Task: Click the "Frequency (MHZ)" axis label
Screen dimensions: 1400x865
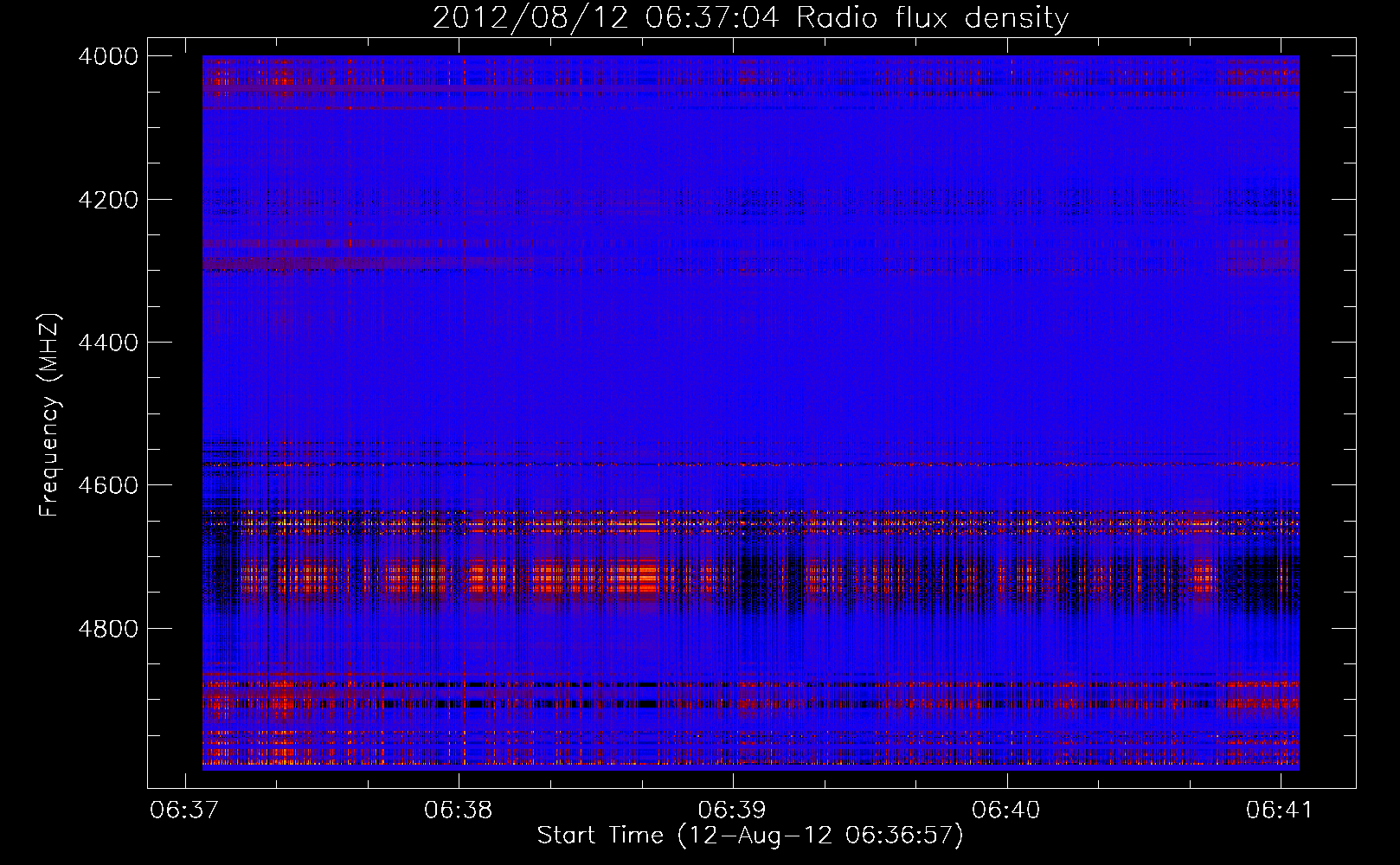Action: point(49,415)
